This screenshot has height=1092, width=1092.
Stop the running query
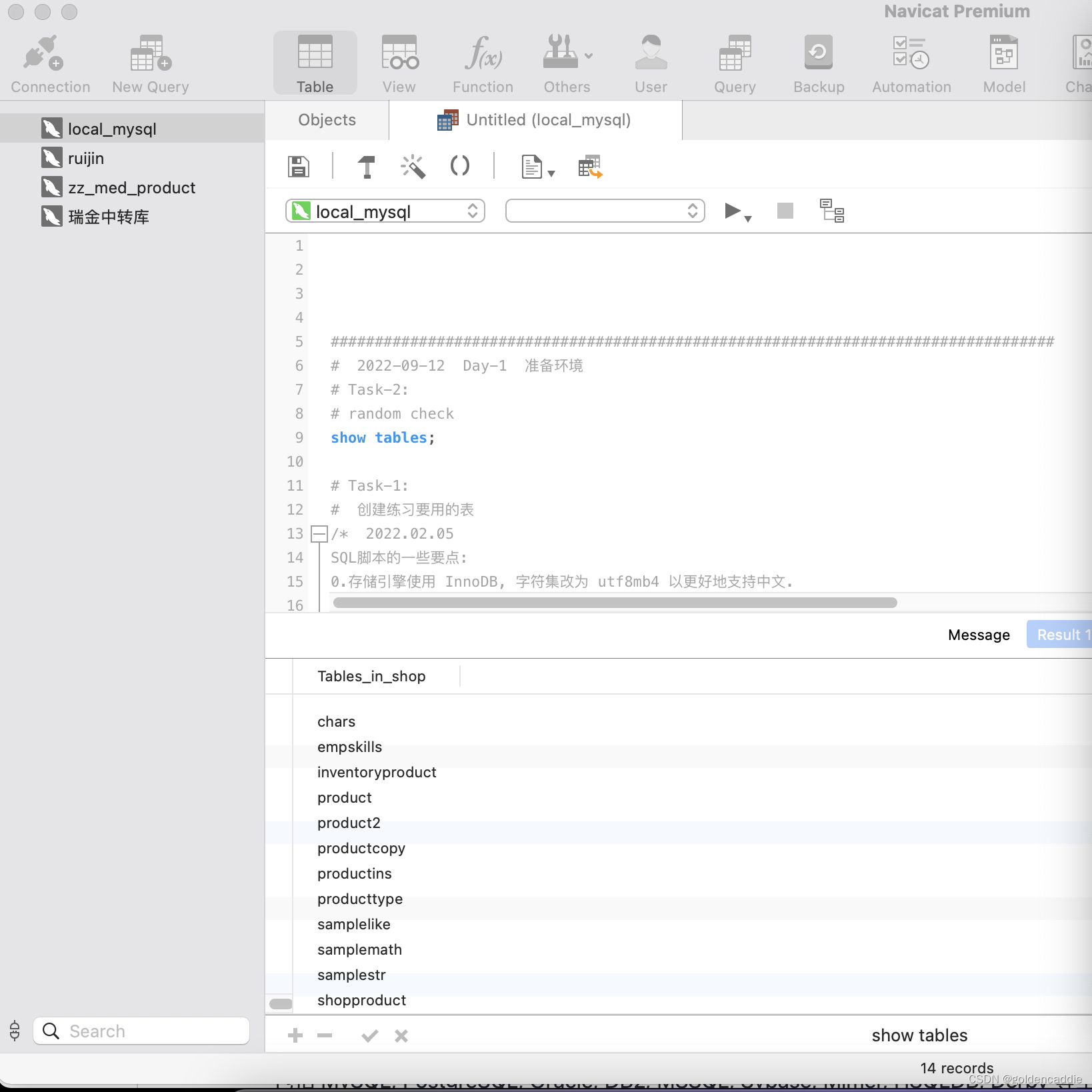[x=785, y=211]
